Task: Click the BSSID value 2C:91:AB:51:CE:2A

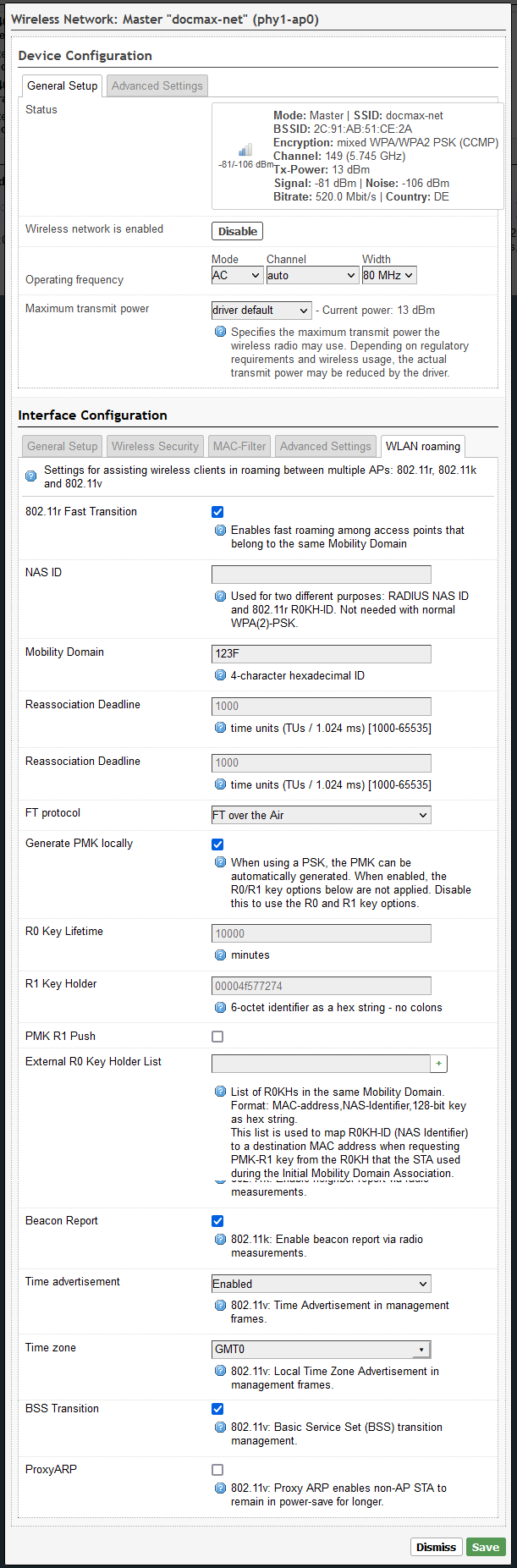Action: point(363,129)
